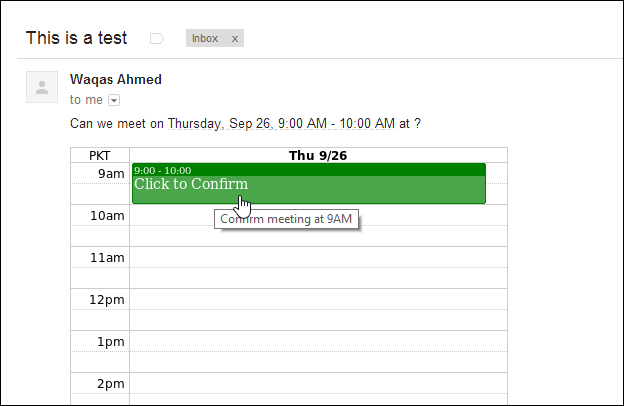This screenshot has height=406, width=624.
Task: Click the underlined Thursday, Sep 26 date link
Action: (281, 123)
